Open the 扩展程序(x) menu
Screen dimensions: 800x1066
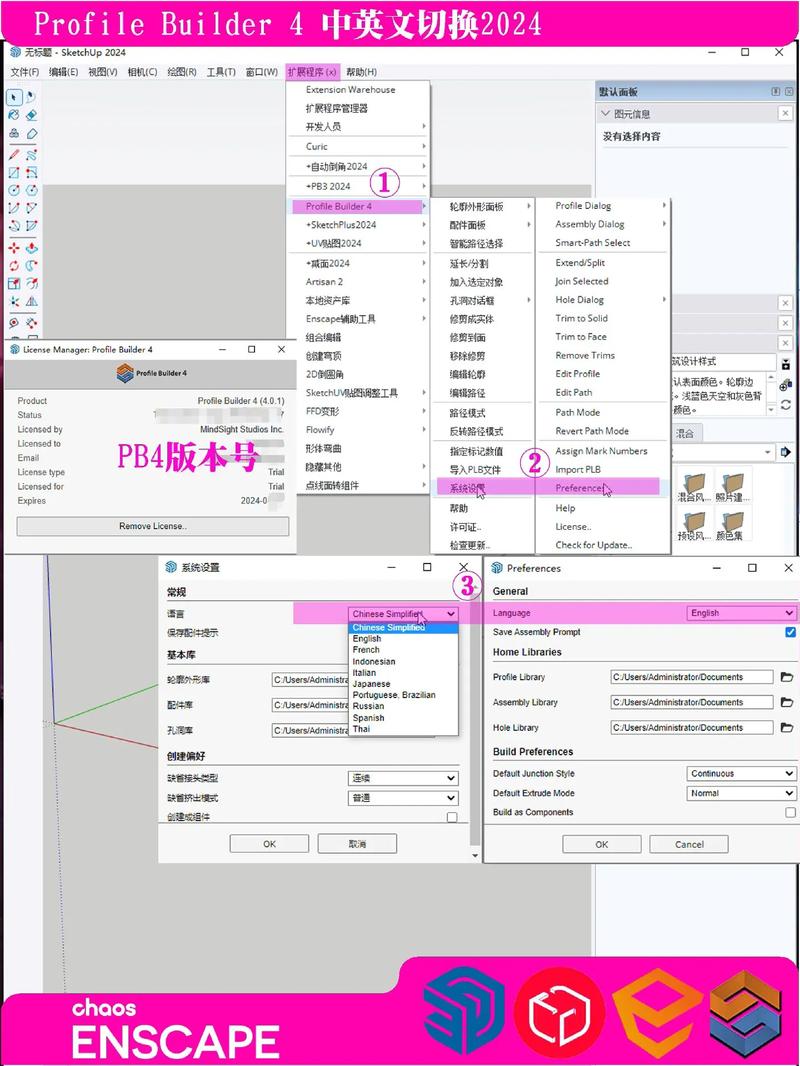[x=312, y=72]
